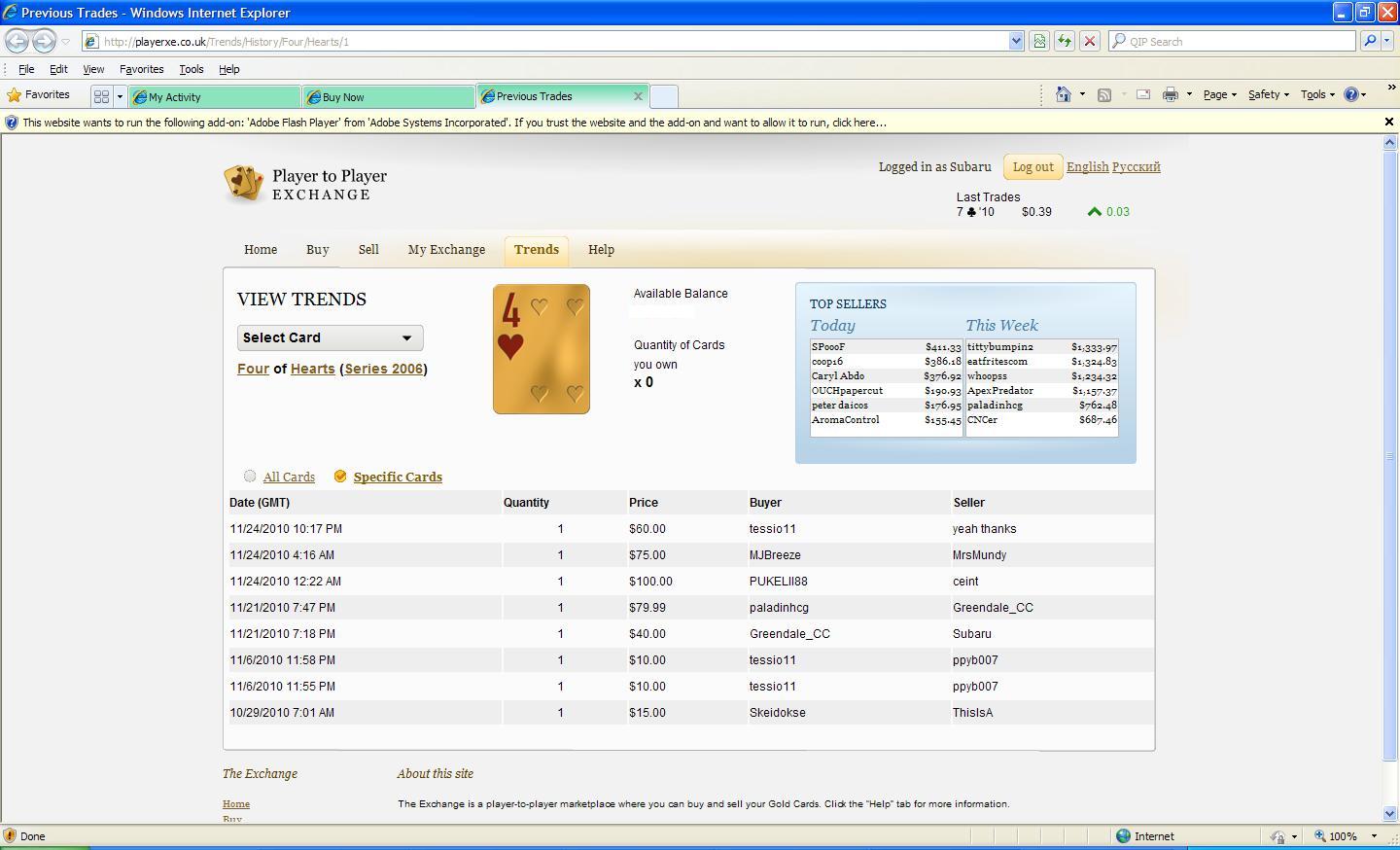Click the Log out button
This screenshot has width=1400, height=850.
click(1032, 167)
